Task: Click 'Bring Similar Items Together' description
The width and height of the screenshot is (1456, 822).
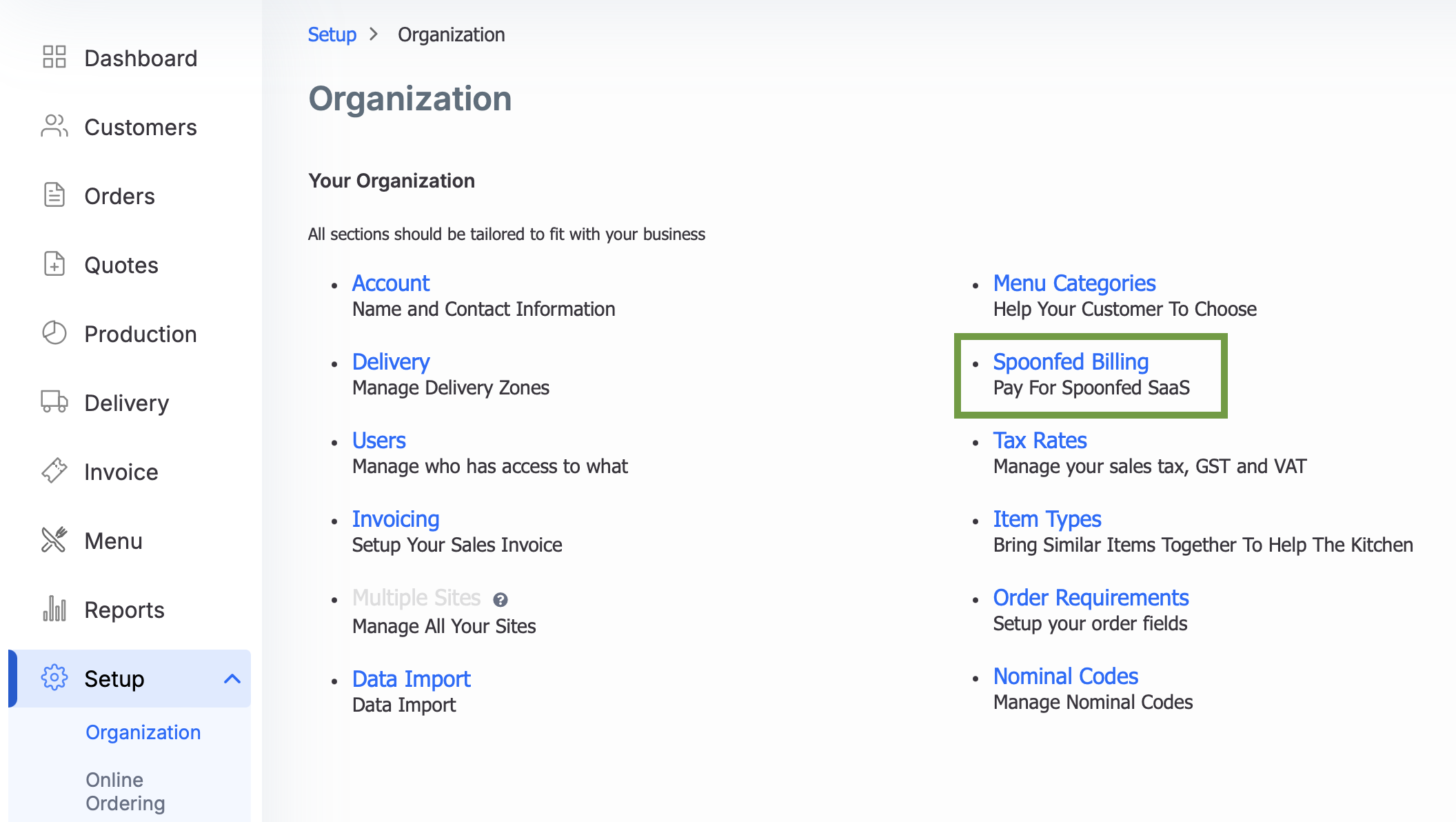Action: point(1204,545)
